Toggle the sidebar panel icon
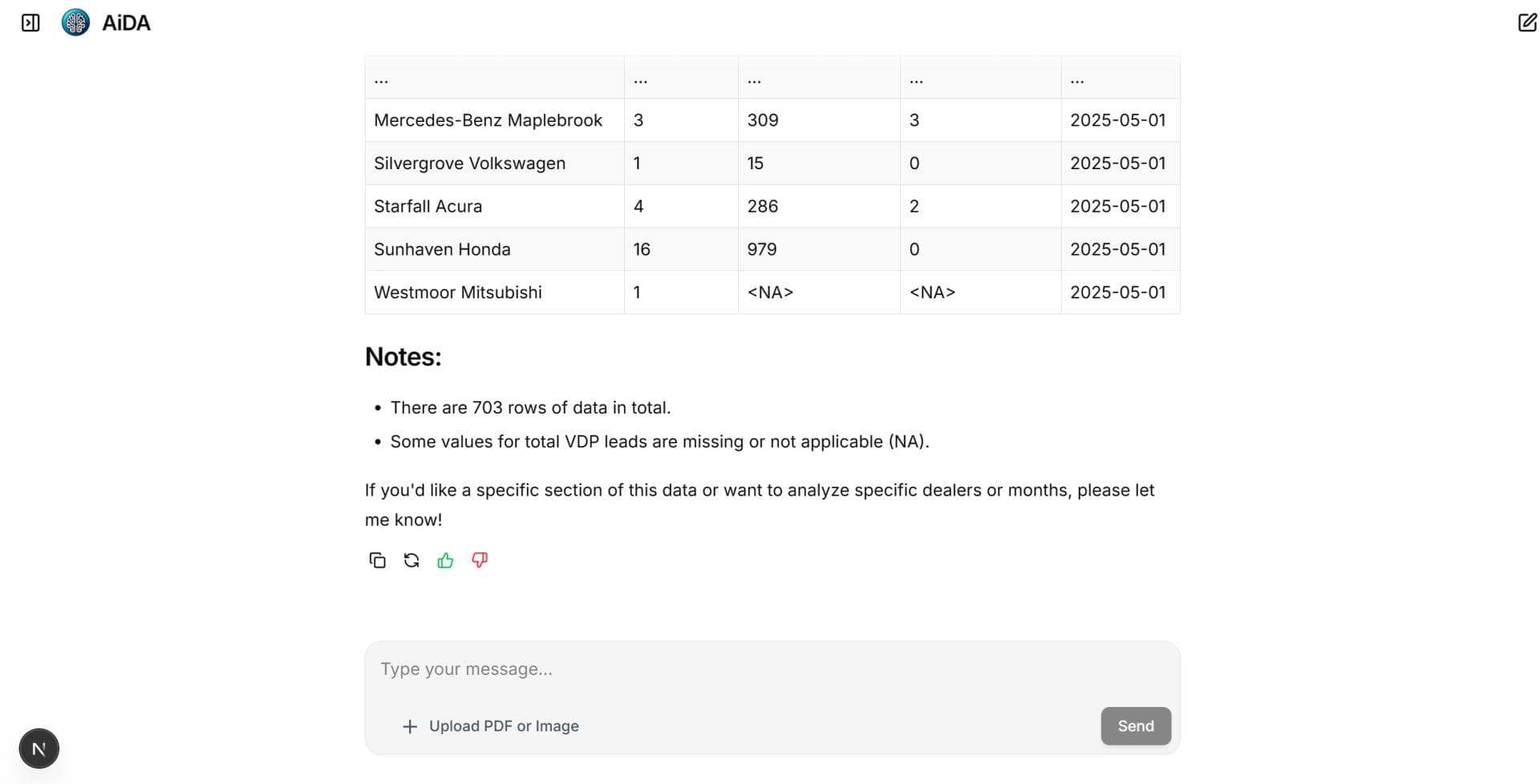 pyautogui.click(x=30, y=22)
